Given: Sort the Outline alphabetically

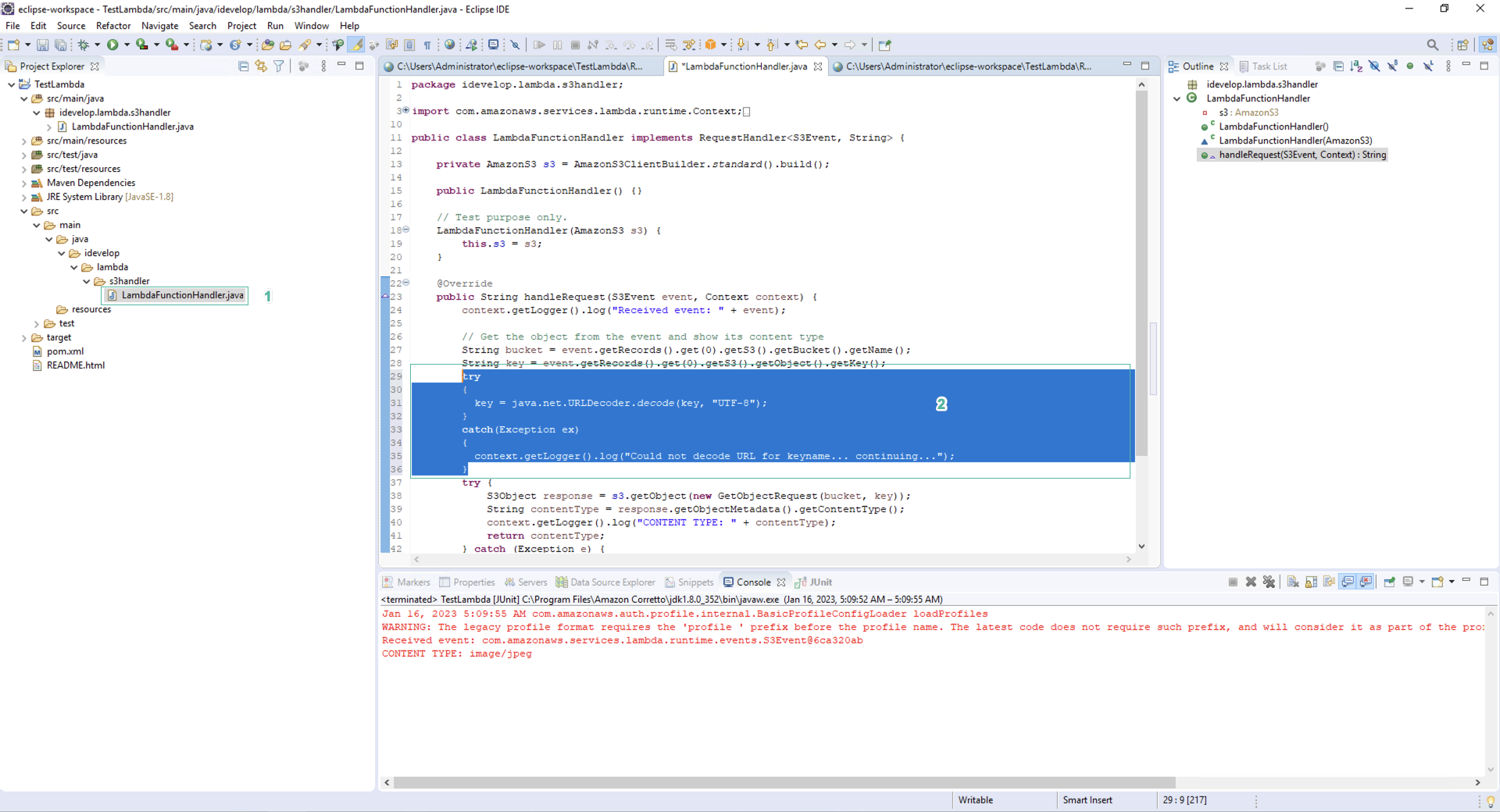Looking at the screenshot, I should (x=1356, y=66).
